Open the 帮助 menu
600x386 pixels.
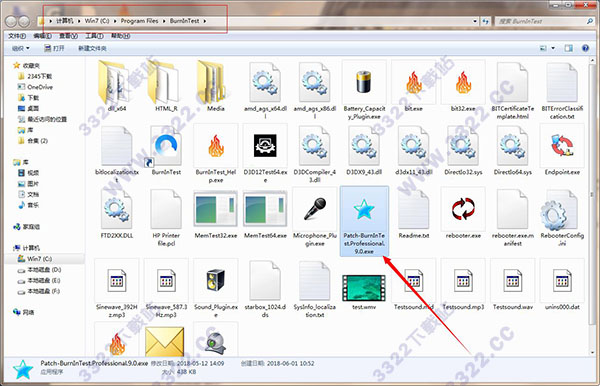(121, 36)
